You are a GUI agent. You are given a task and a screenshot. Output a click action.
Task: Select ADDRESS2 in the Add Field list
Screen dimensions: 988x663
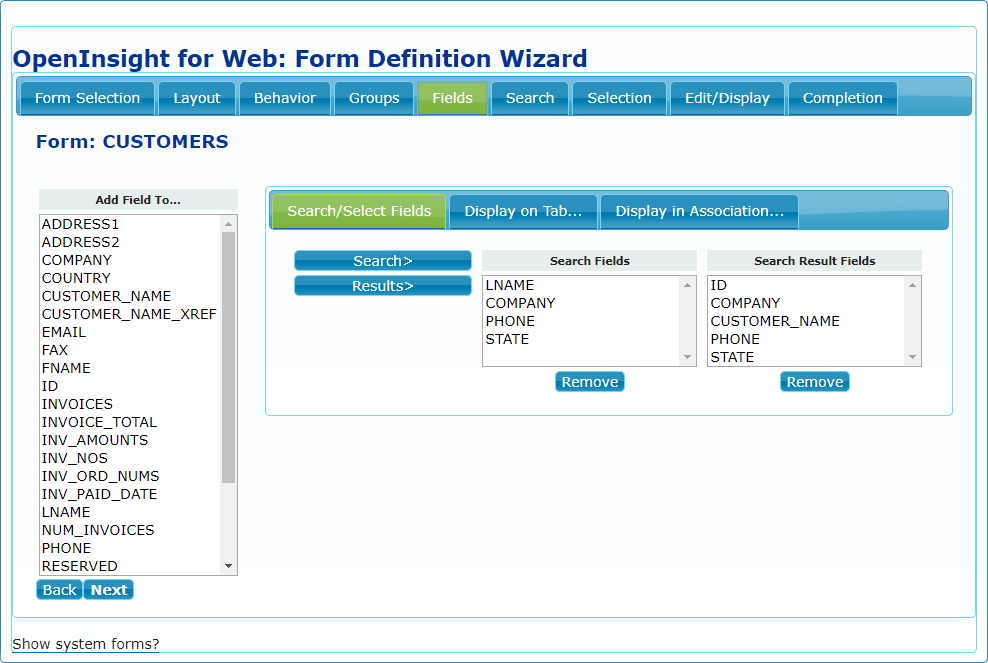point(130,242)
